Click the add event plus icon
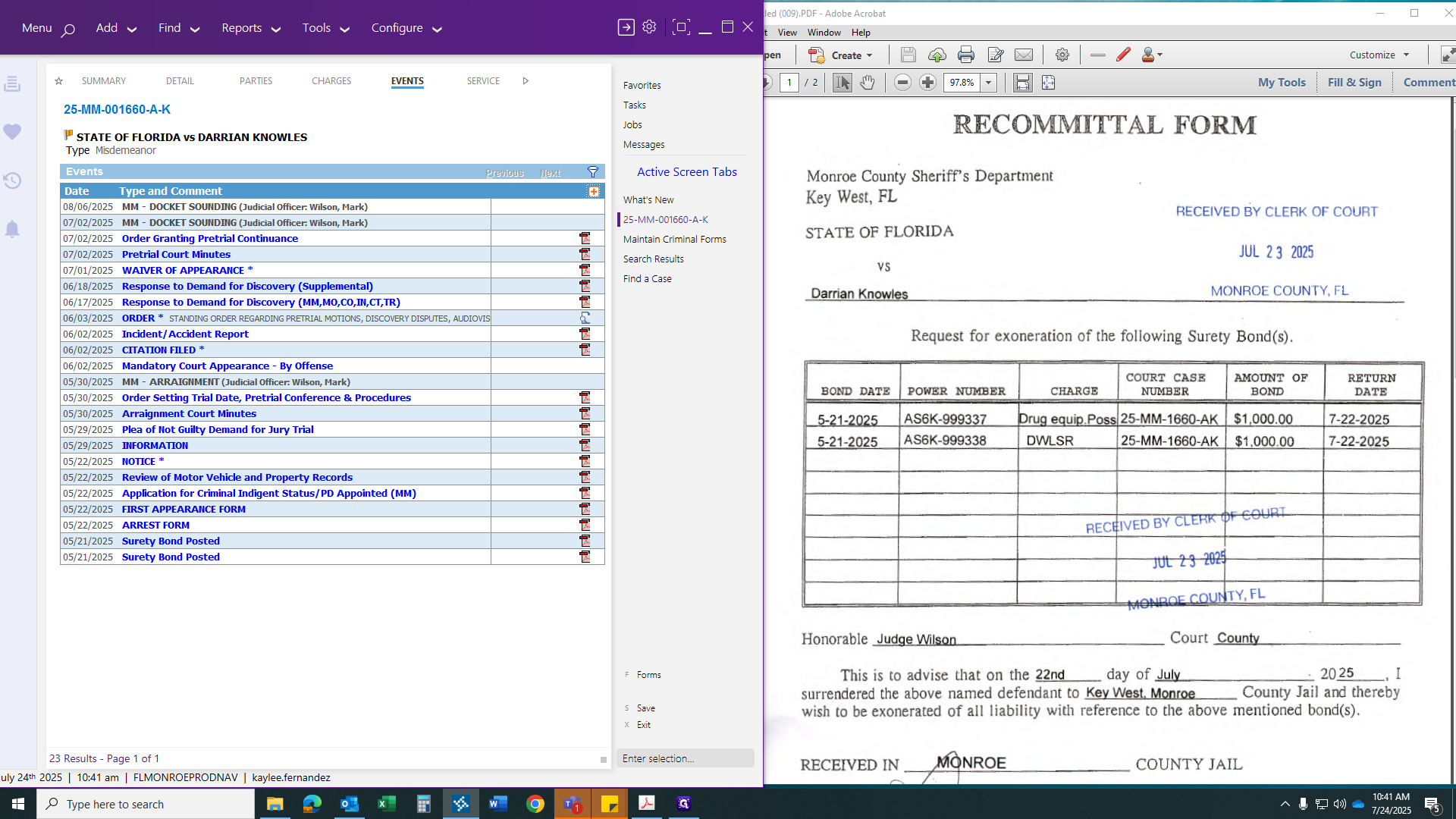The height and width of the screenshot is (819, 1456). [594, 191]
